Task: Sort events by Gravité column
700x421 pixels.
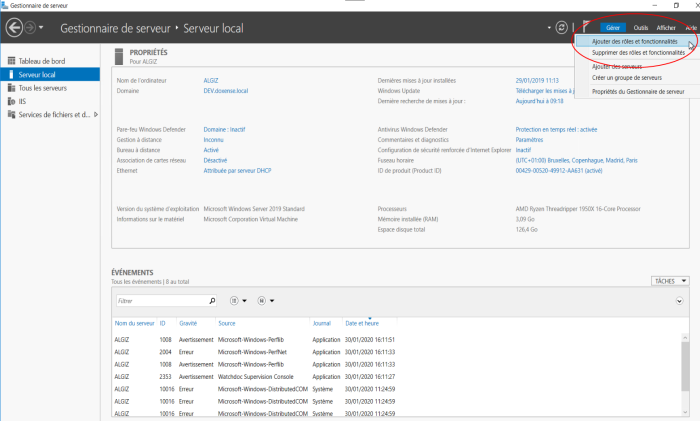Action: pyautogui.click(x=189, y=323)
